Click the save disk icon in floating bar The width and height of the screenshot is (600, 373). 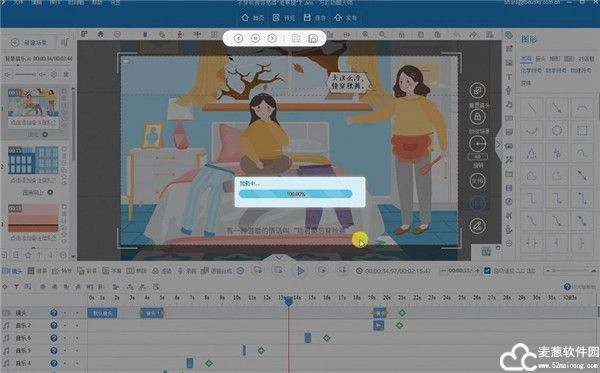pos(313,38)
